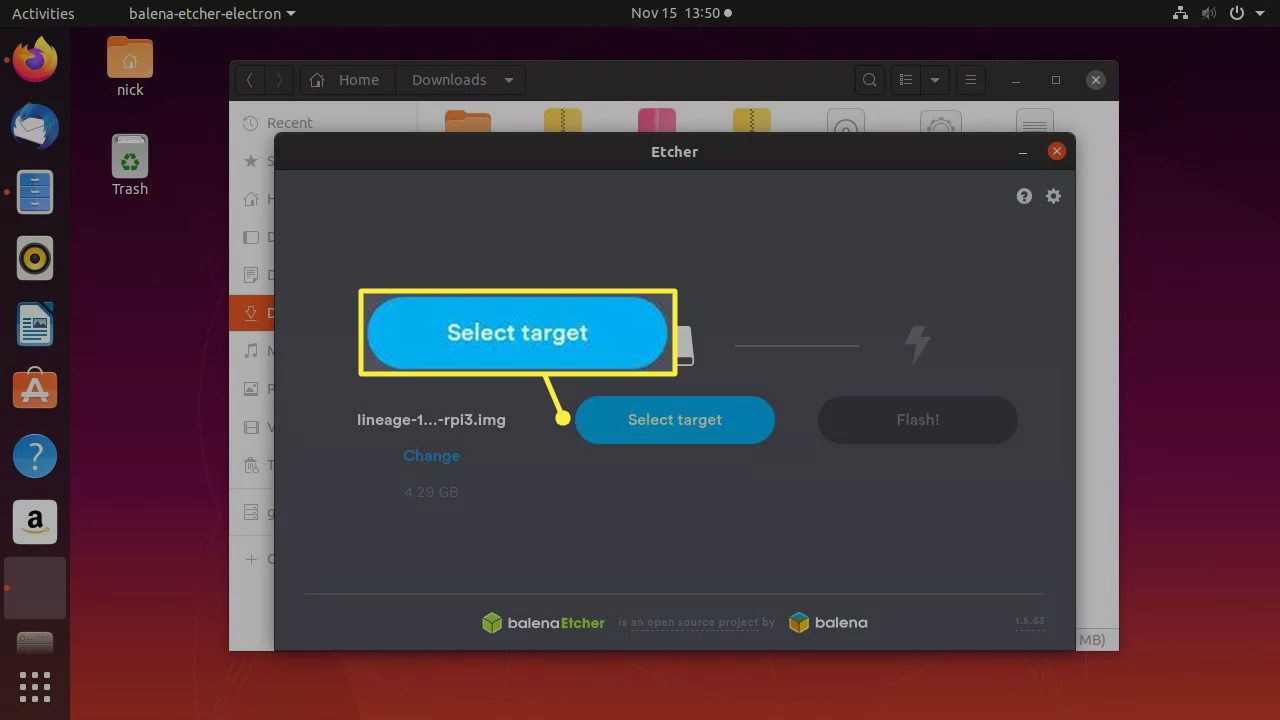Click the search icon in Files window

[870, 80]
